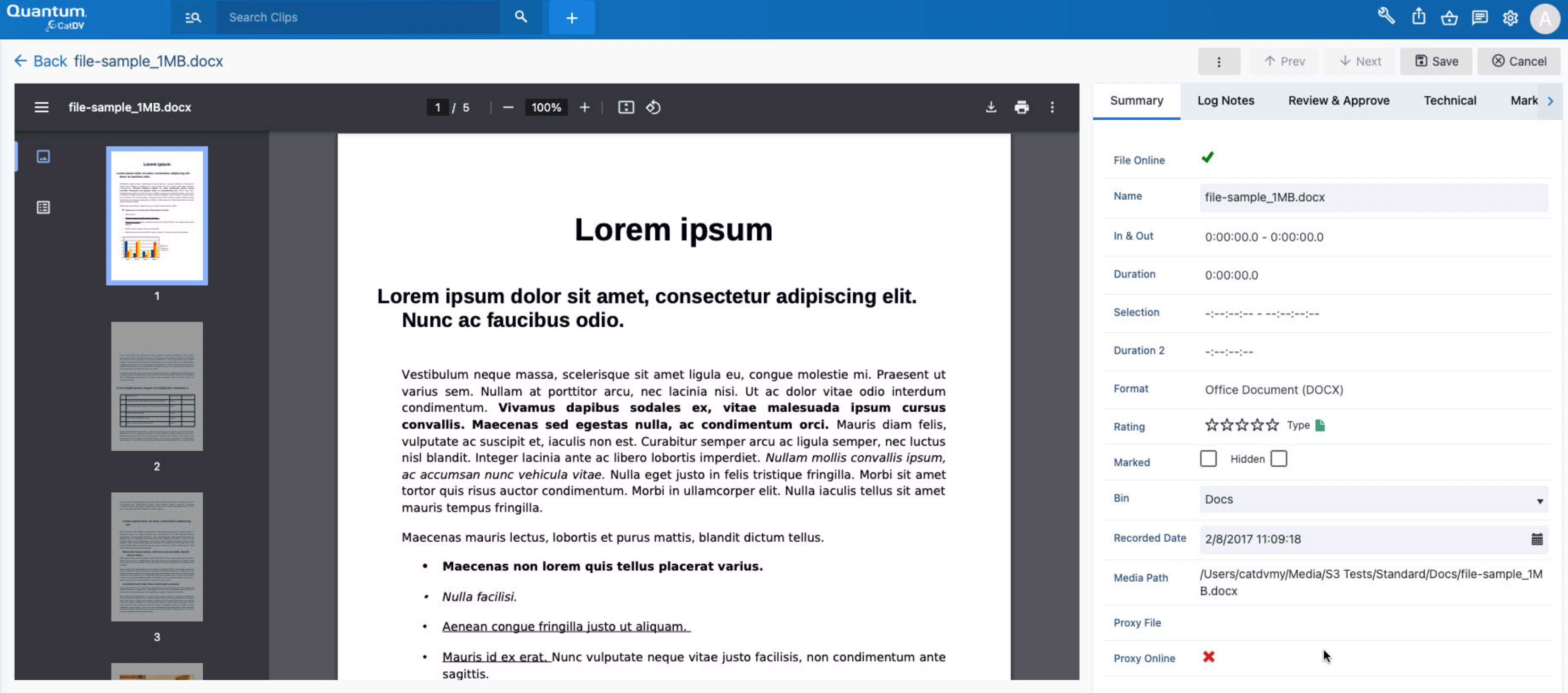Open the Review & Approve tab

[1338, 100]
